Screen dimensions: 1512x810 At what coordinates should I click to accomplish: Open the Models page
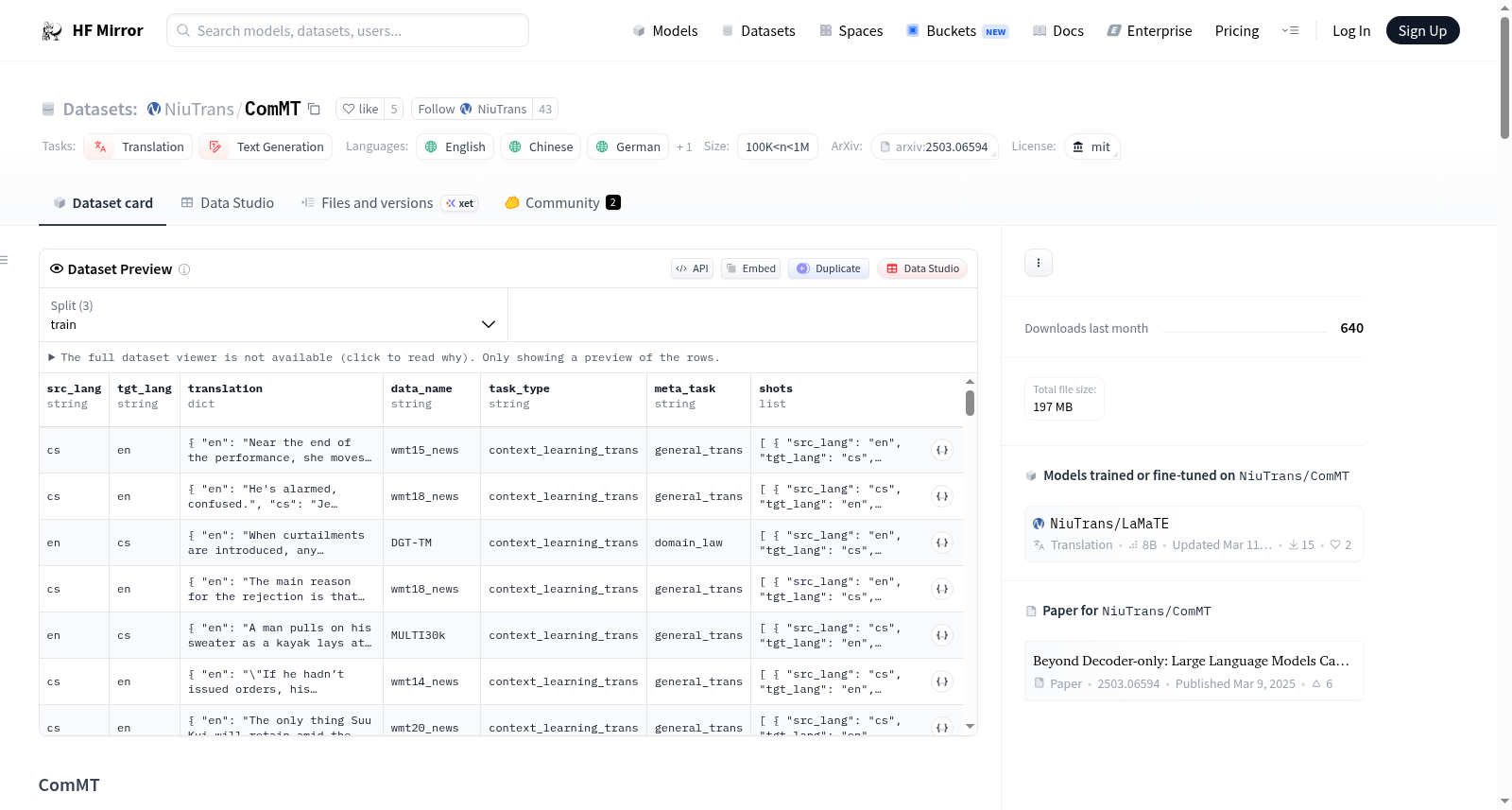[665, 30]
